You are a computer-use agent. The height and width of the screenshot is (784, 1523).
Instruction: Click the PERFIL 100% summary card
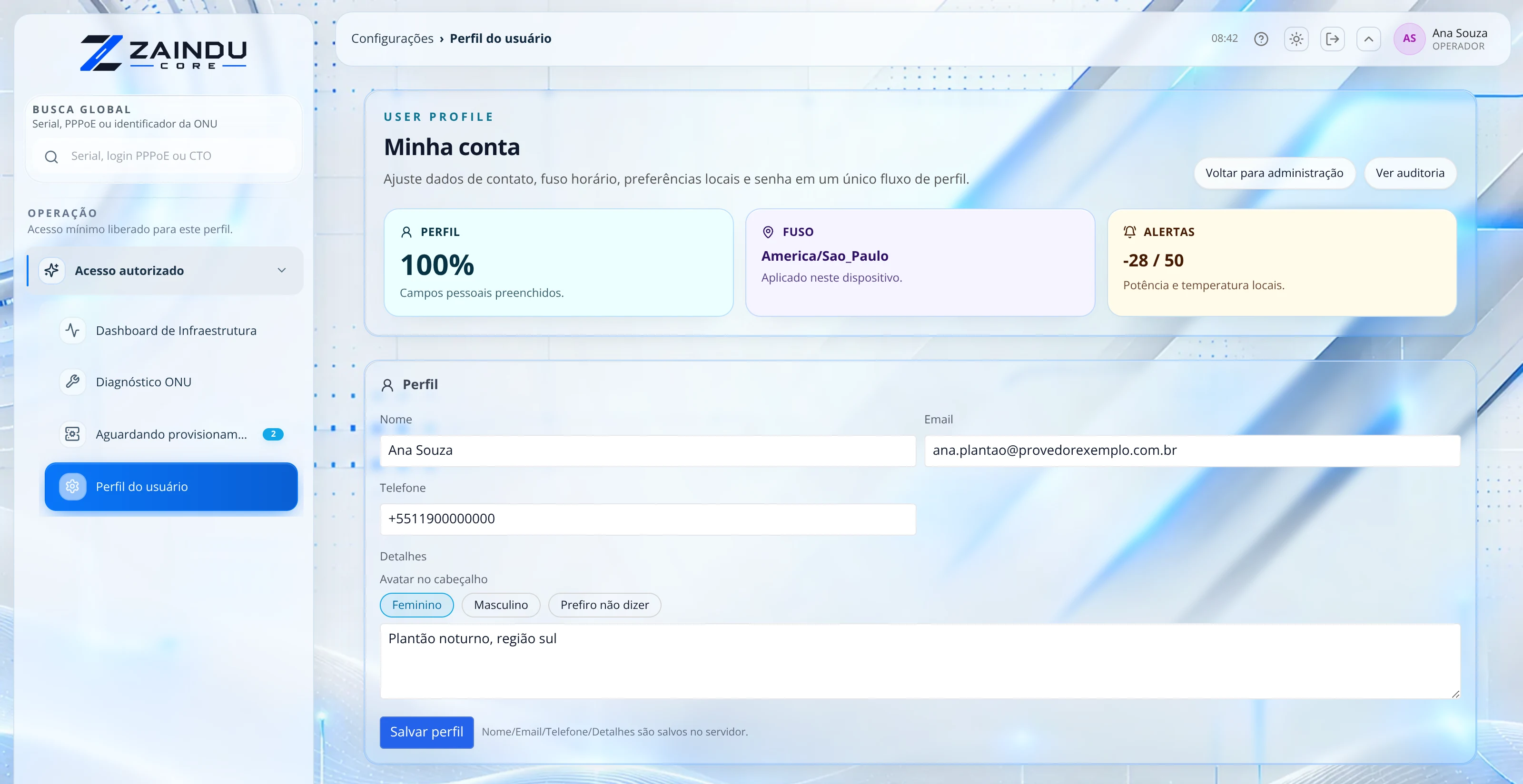click(x=558, y=262)
